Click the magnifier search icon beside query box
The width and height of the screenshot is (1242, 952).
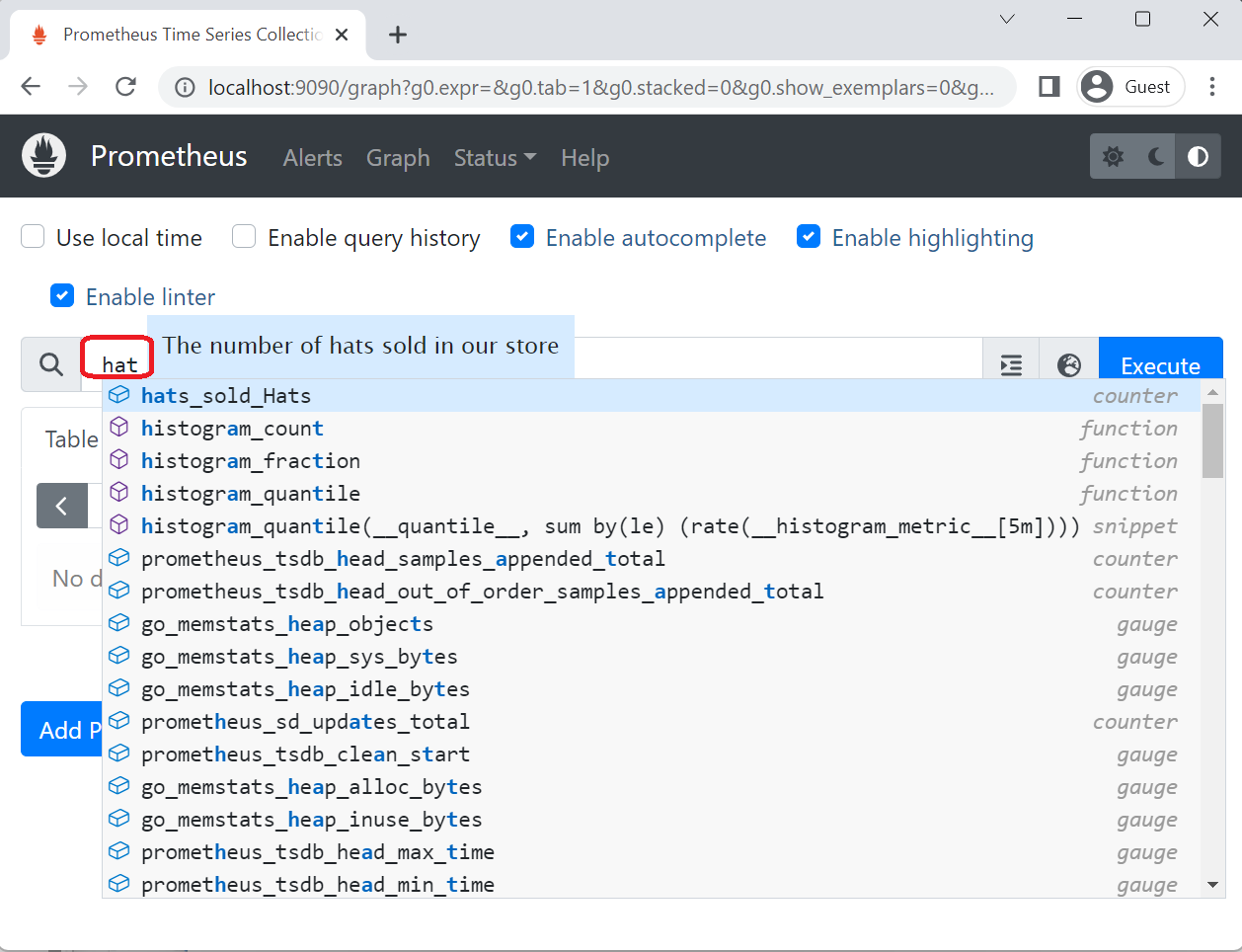click(51, 364)
